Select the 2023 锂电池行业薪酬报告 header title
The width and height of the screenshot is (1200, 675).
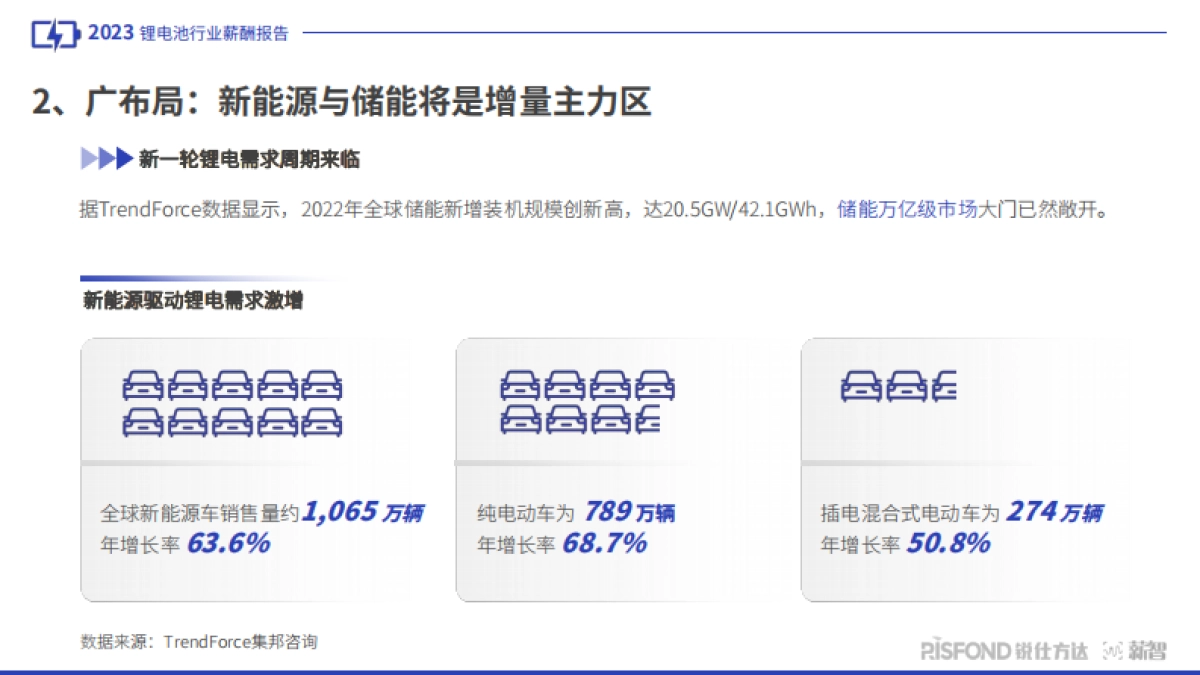[190, 31]
